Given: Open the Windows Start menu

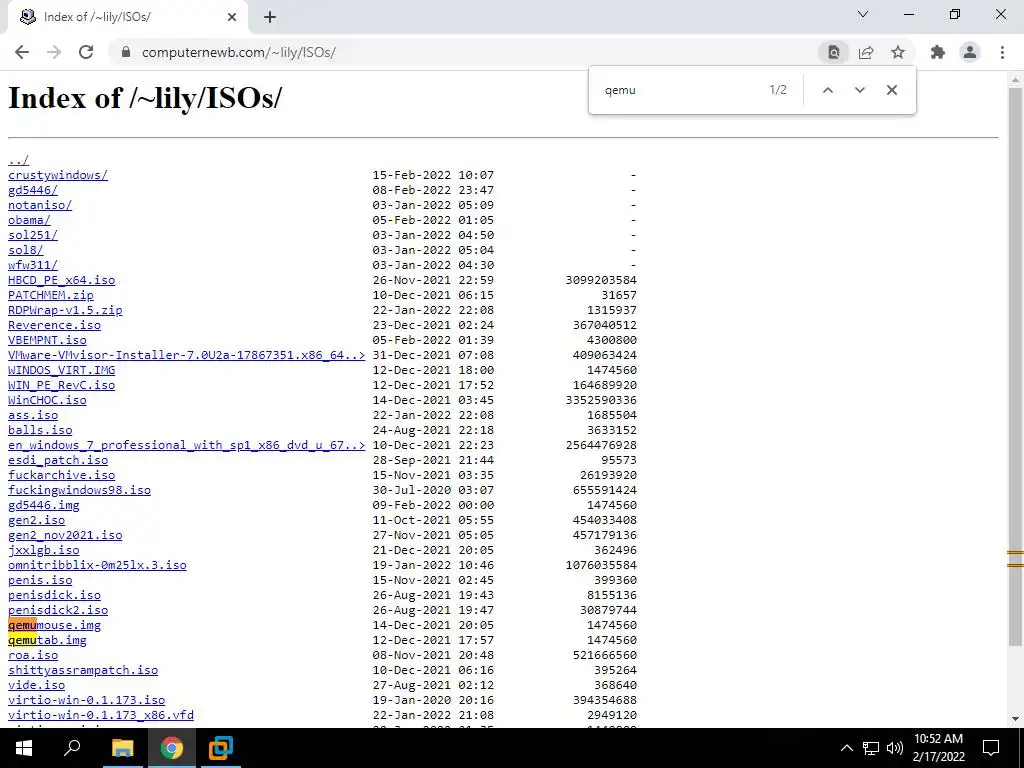Looking at the screenshot, I should [x=24, y=748].
